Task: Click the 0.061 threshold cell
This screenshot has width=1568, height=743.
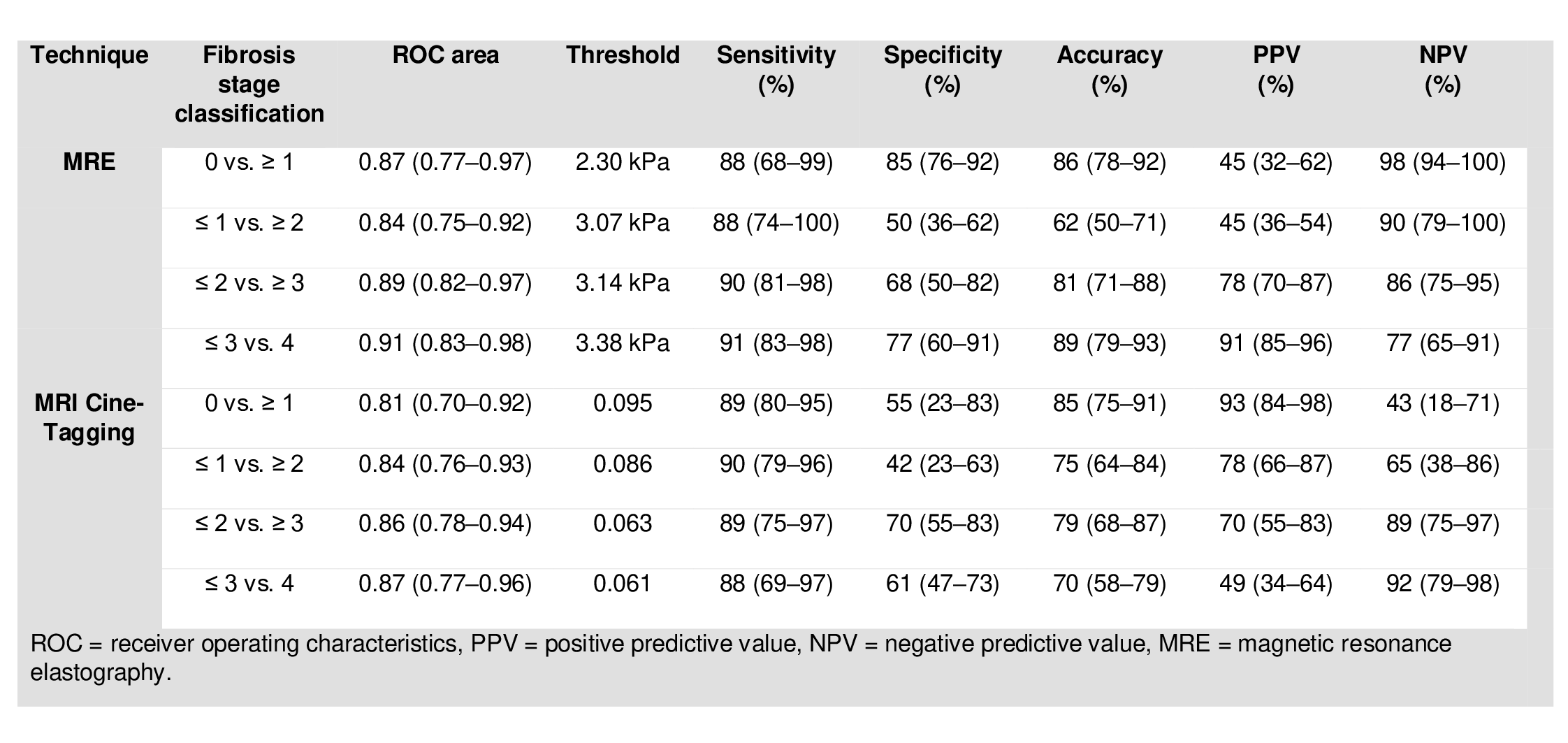Action: point(623,584)
